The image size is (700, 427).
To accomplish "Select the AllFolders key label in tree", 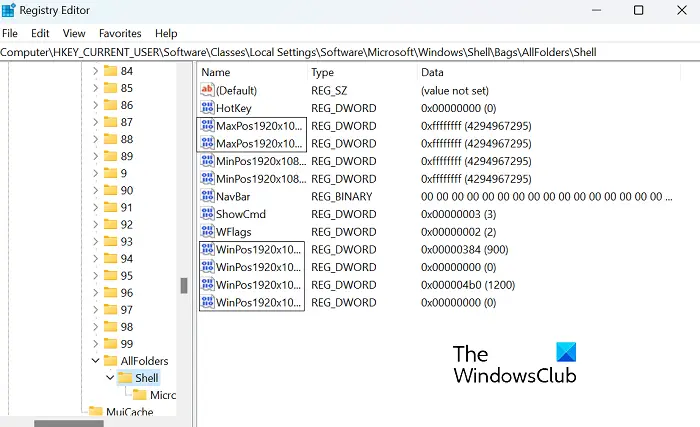I will pos(144,361).
